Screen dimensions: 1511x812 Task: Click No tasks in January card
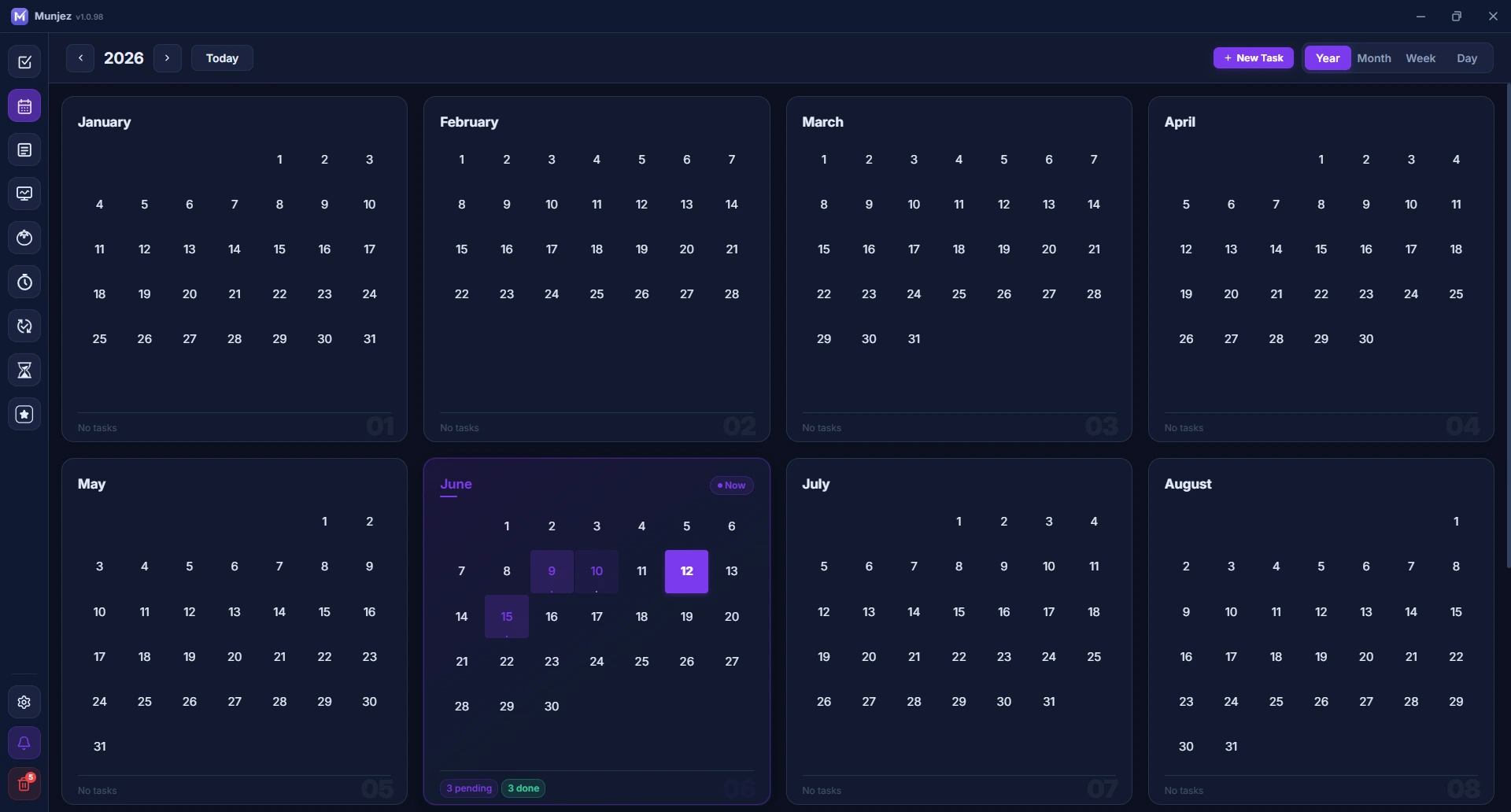98,428
